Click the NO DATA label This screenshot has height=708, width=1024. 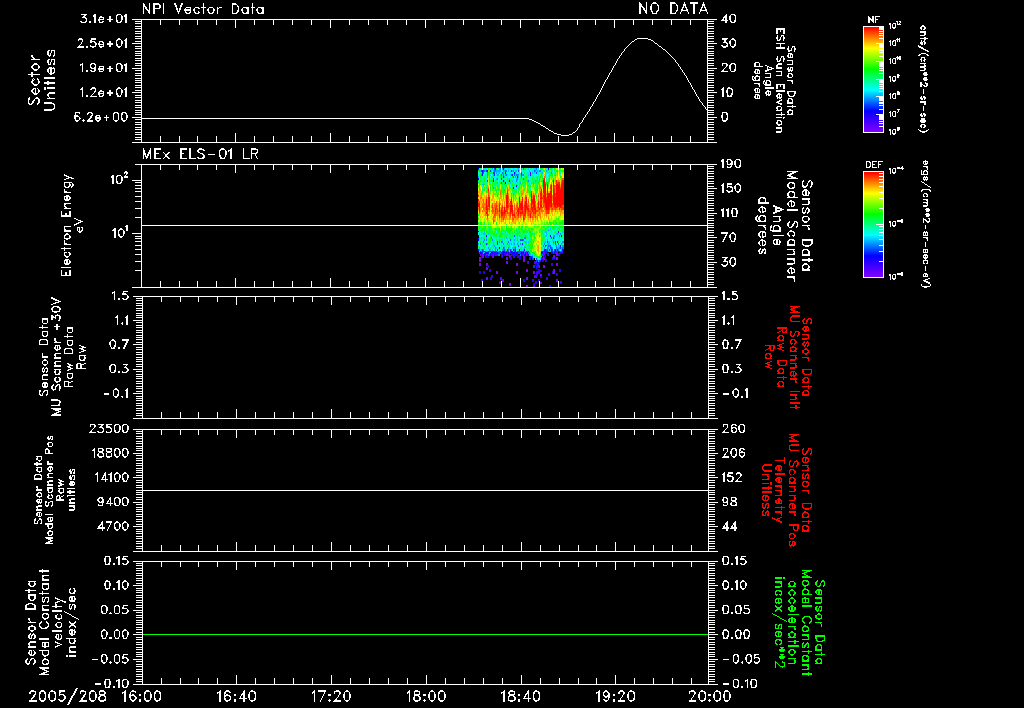(673, 8)
